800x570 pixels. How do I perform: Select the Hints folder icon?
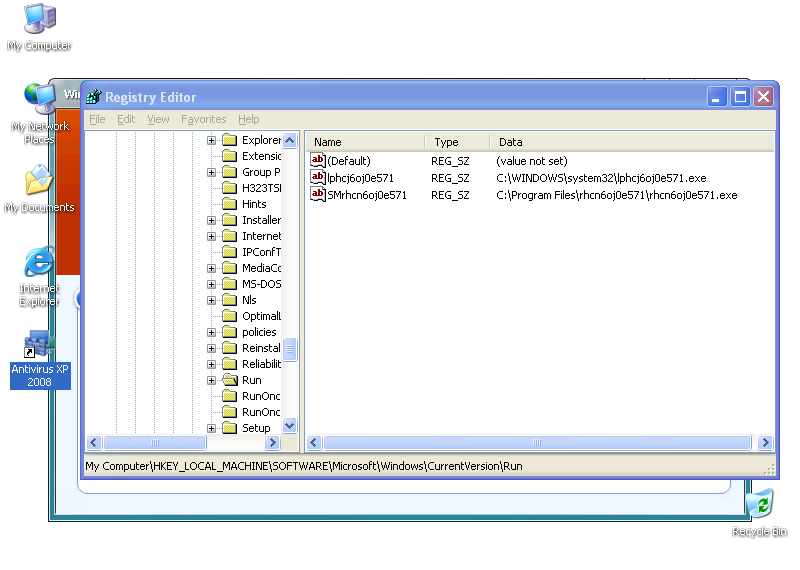[230, 204]
